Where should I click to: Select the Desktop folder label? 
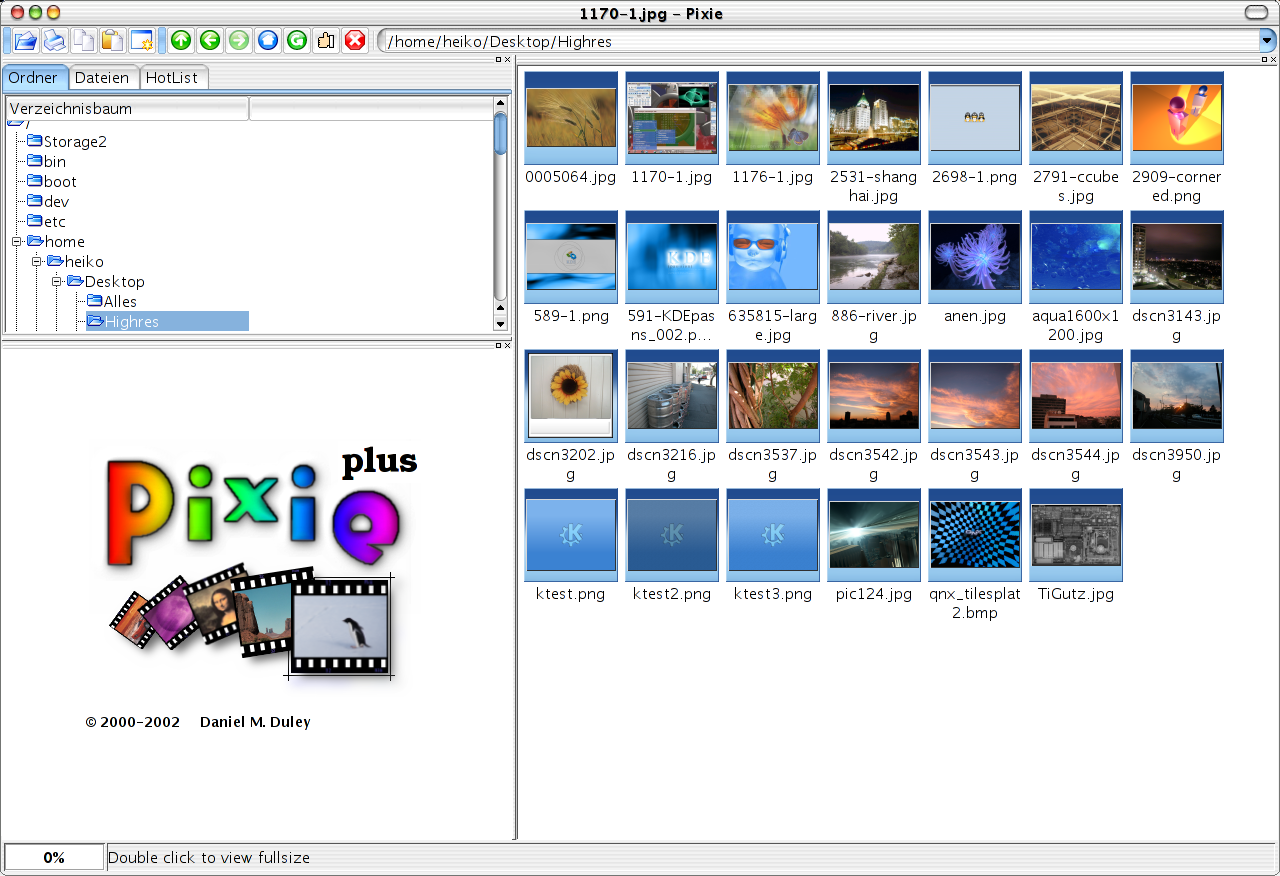(x=115, y=281)
